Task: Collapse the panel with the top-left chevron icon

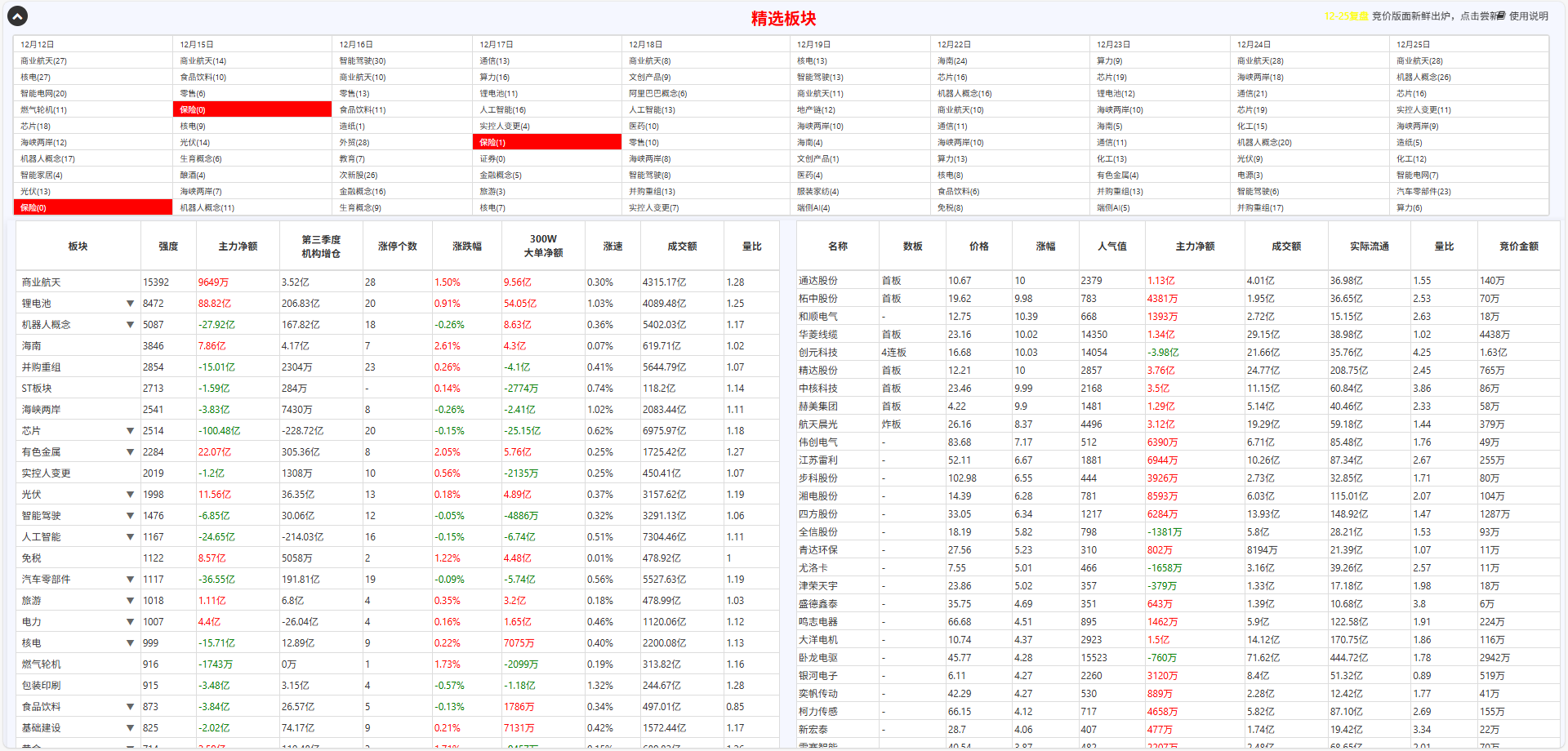Action: point(17,16)
